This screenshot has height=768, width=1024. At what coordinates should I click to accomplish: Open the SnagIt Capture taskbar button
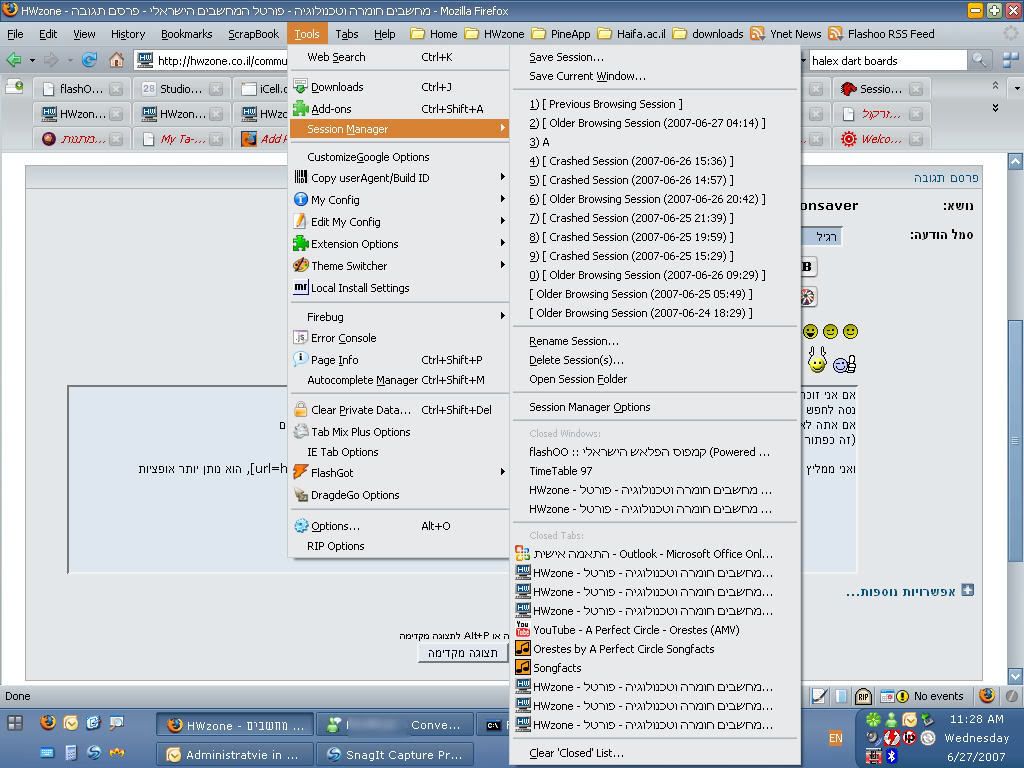pos(397,754)
